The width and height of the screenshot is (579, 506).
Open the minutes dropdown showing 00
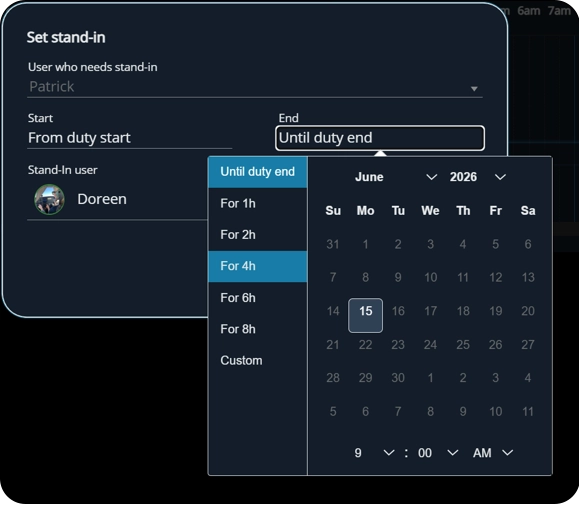point(438,453)
